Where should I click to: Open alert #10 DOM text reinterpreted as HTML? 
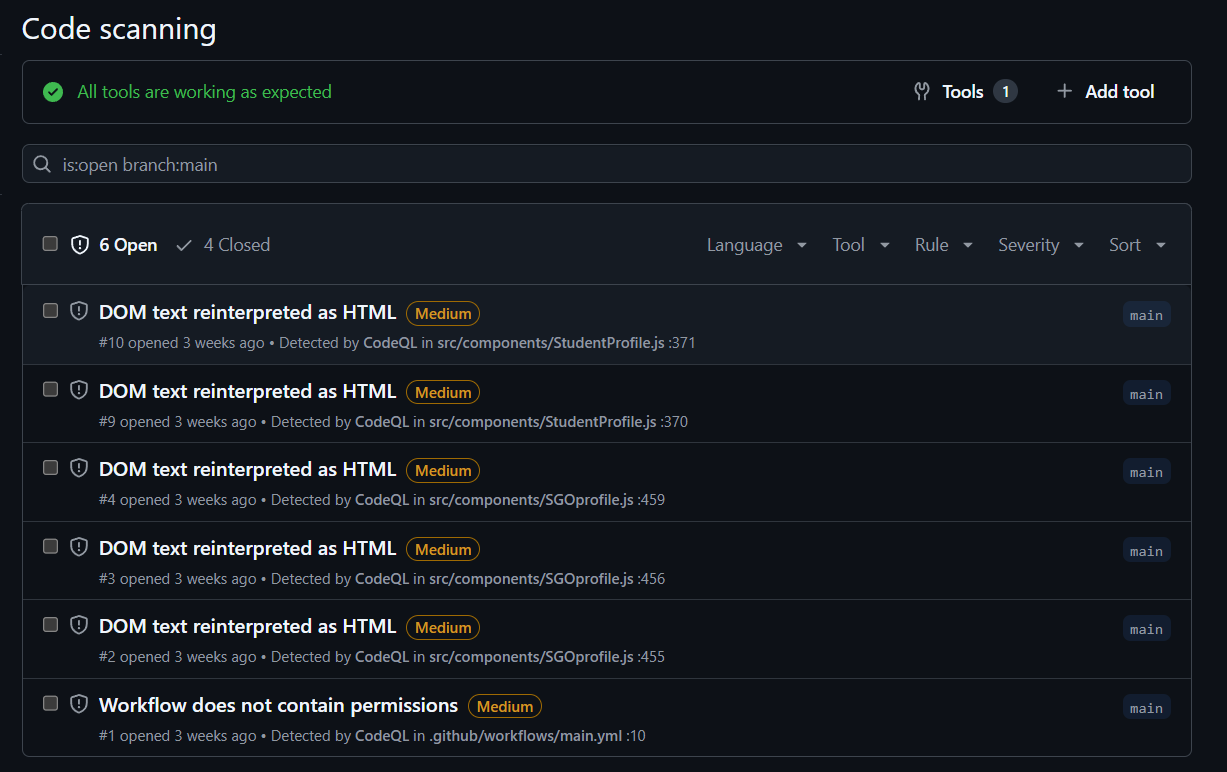point(247,312)
